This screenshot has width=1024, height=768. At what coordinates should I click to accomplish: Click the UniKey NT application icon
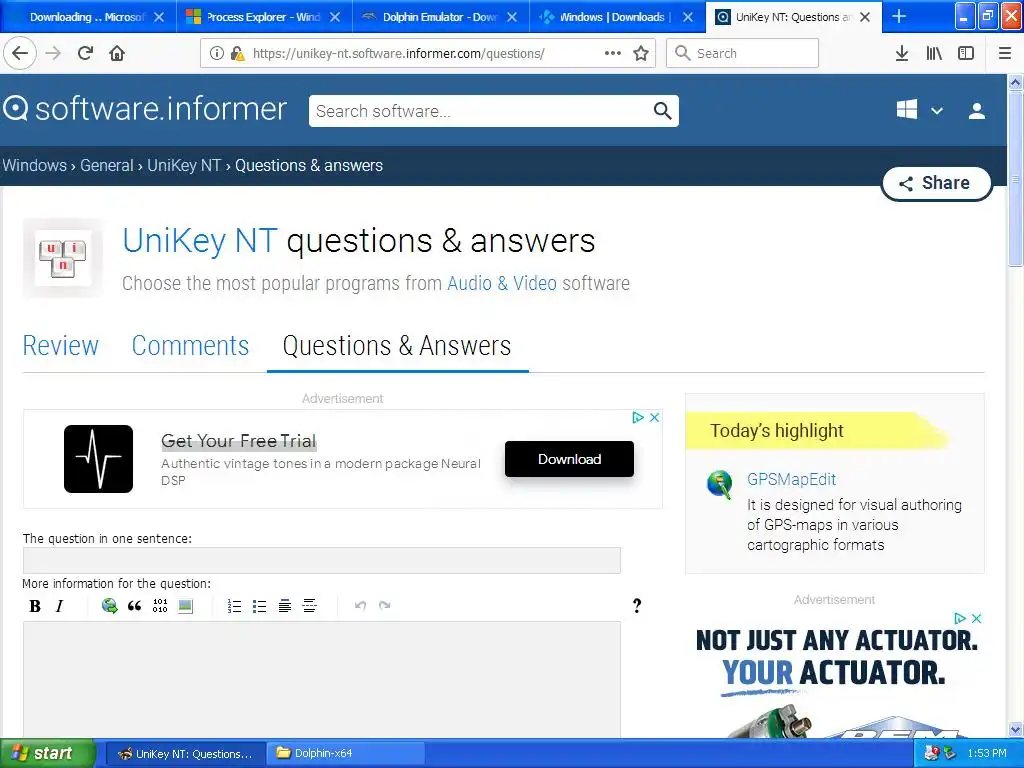pyautogui.click(x=63, y=257)
